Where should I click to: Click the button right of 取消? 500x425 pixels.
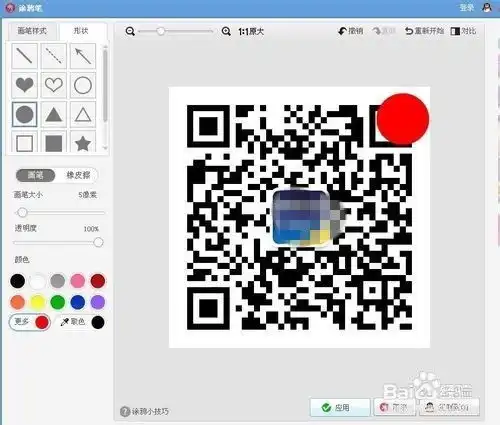tap(449, 407)
